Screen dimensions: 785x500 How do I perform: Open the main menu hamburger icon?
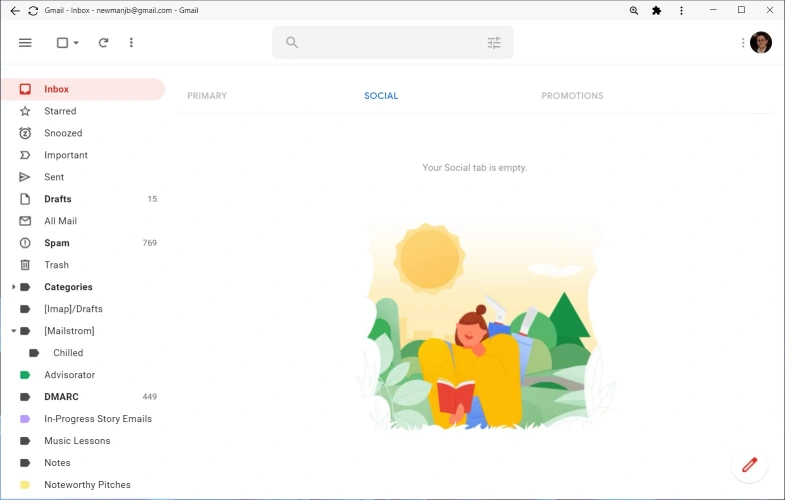point(25,43)
